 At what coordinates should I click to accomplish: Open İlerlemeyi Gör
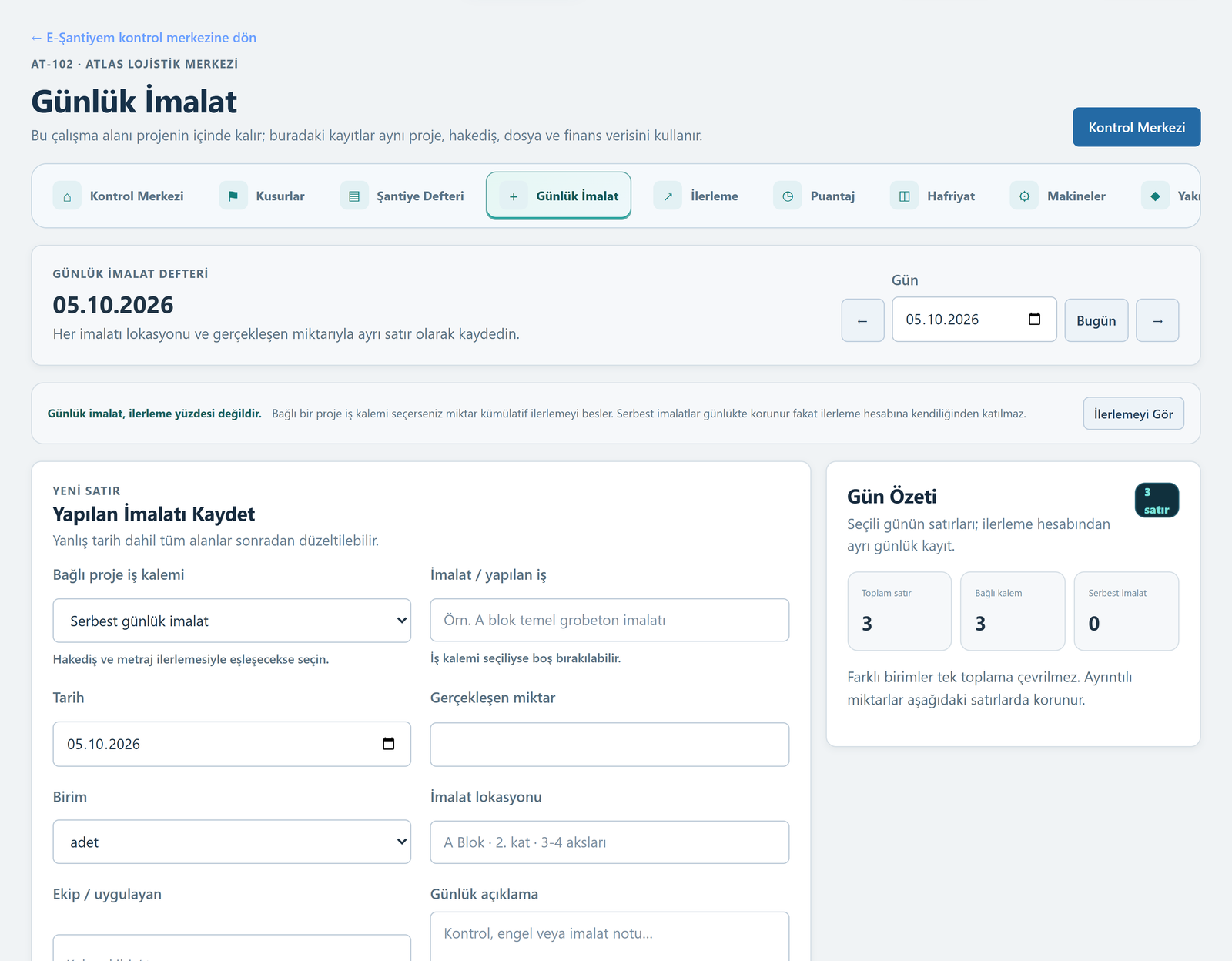point(1133,414)
